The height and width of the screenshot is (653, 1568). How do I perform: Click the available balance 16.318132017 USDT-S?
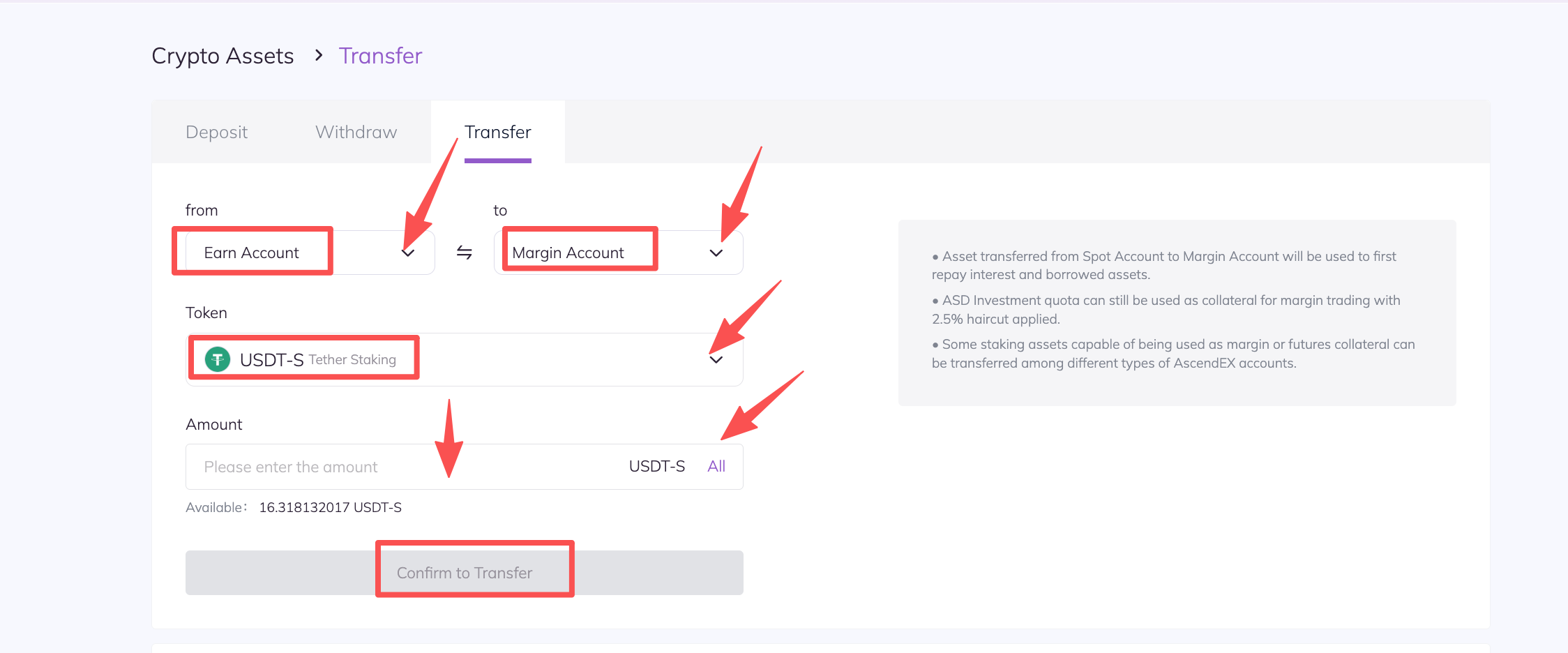[330, 507]
